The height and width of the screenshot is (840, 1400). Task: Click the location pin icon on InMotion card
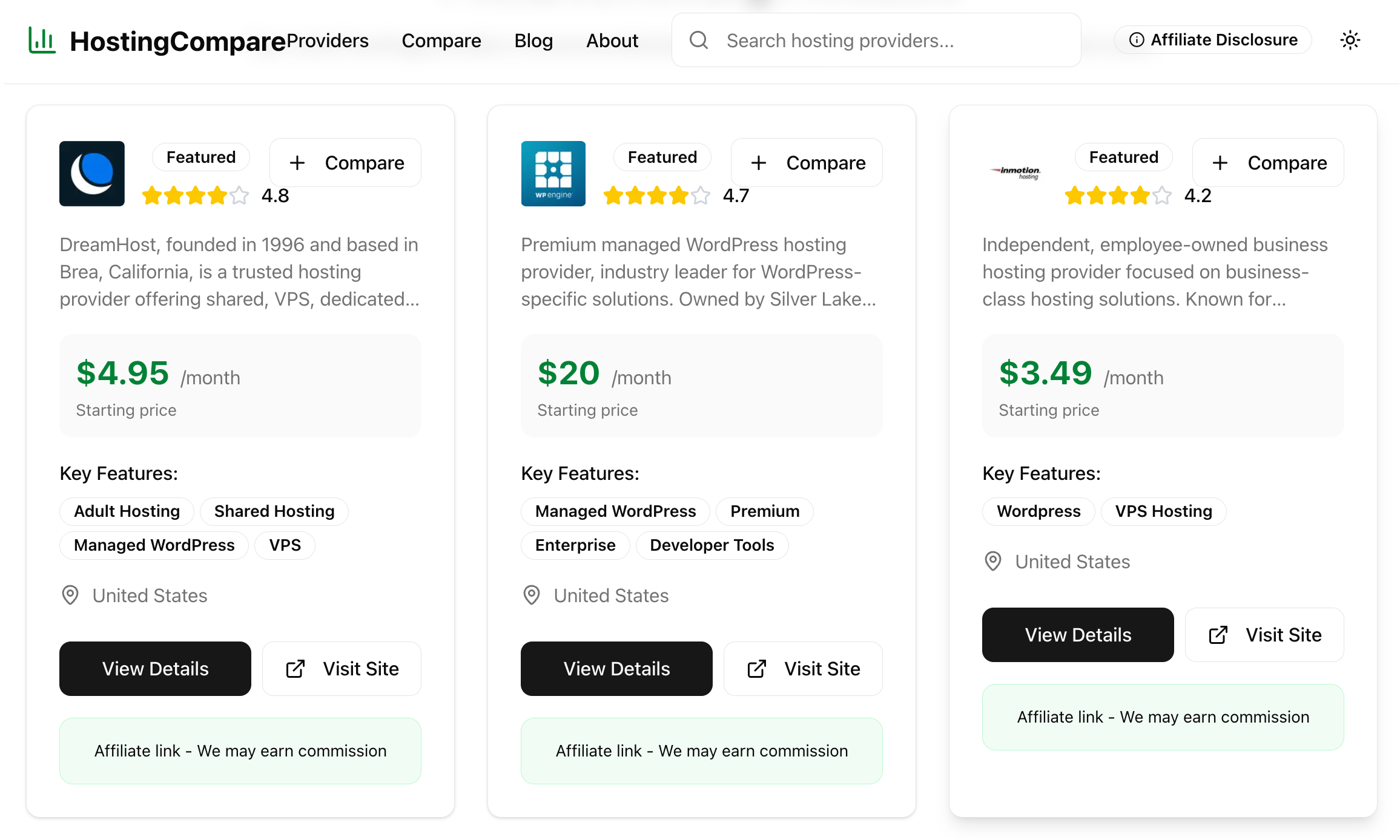[x=993, y=562]
